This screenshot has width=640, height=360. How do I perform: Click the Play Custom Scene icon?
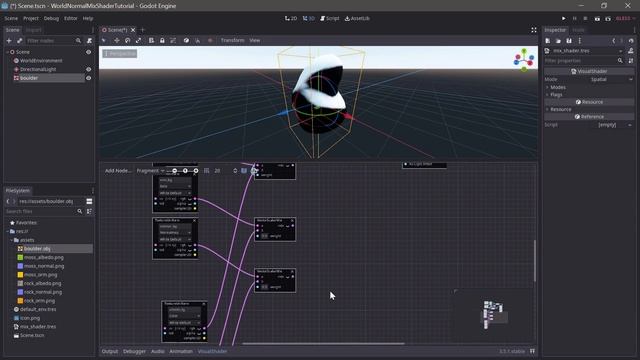608,18
